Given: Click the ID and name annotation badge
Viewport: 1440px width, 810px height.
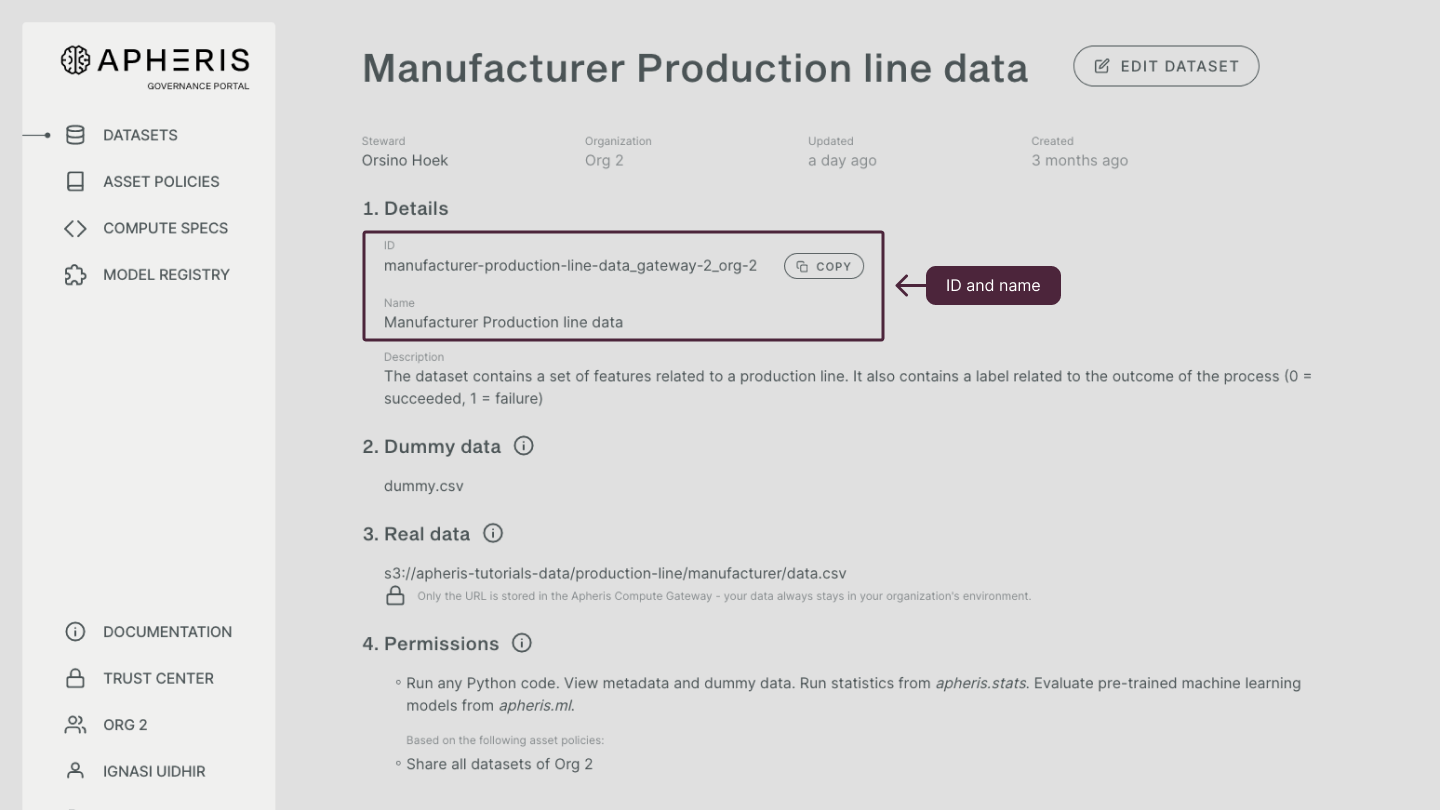Looking at the screenshot, I should click(993, 285).
